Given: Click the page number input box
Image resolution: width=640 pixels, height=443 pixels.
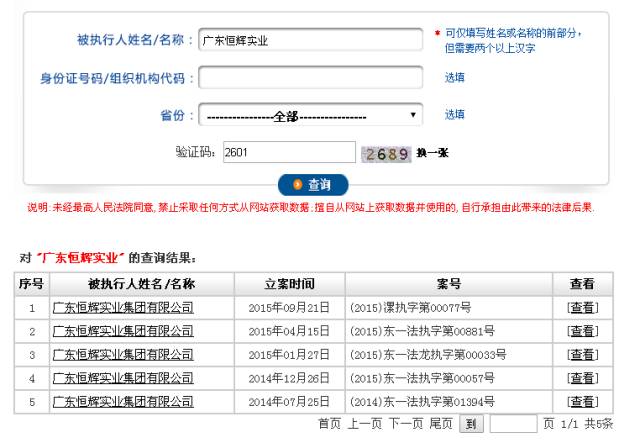Looking at the screenshot, I should (513, 424).
